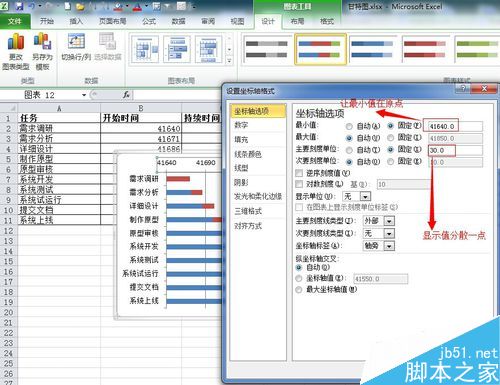Apply the gray chart style
500x385 pixels.
[266, 49]
